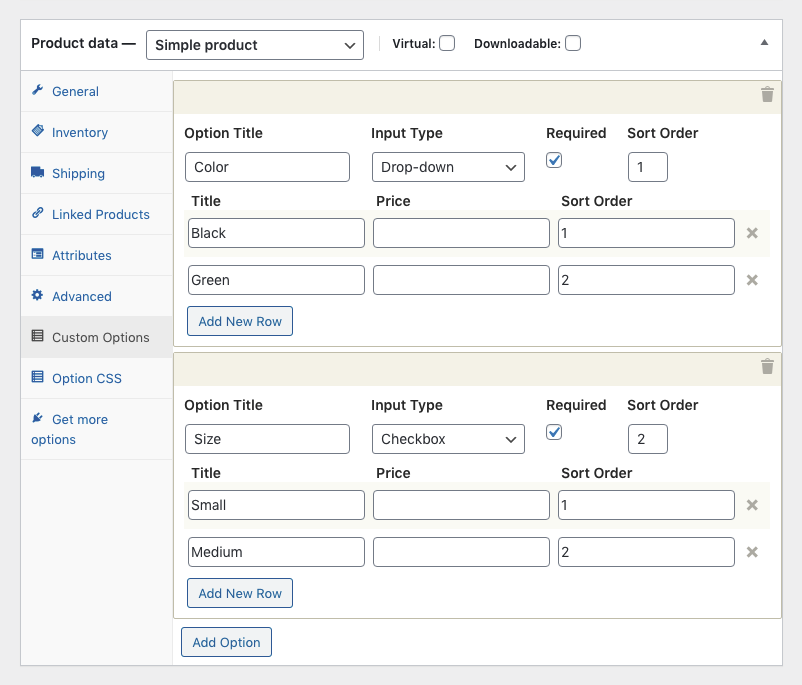Screen dimensions: 802x685
Task: Delete the Size option with trash icon
Action: point(767,367)
